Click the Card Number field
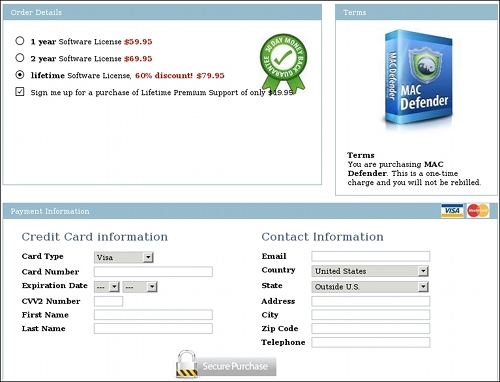 153,271
